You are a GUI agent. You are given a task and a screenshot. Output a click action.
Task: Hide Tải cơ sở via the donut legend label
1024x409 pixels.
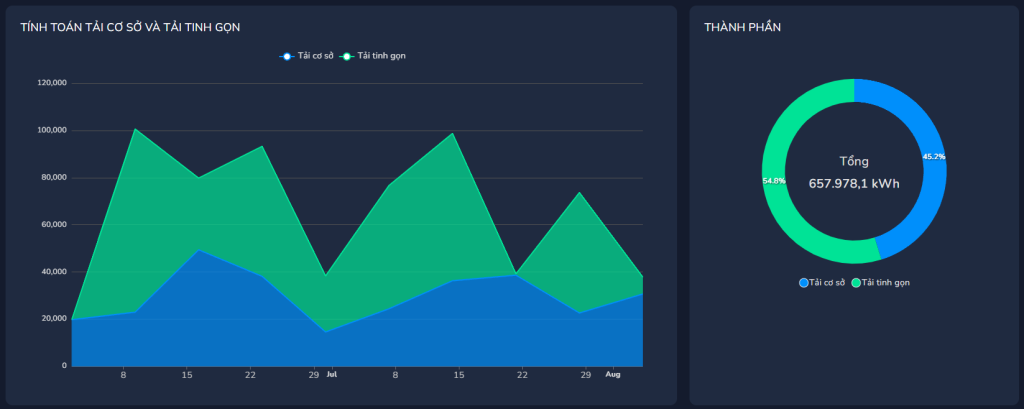click(827, 283)
